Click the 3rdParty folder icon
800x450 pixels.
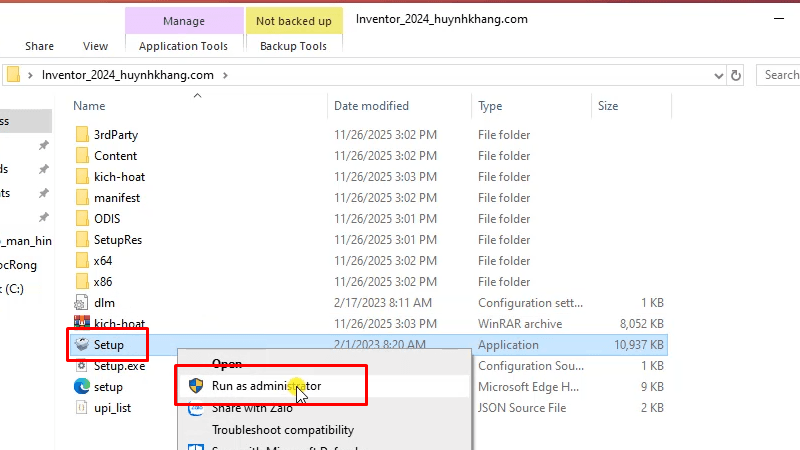82,135
